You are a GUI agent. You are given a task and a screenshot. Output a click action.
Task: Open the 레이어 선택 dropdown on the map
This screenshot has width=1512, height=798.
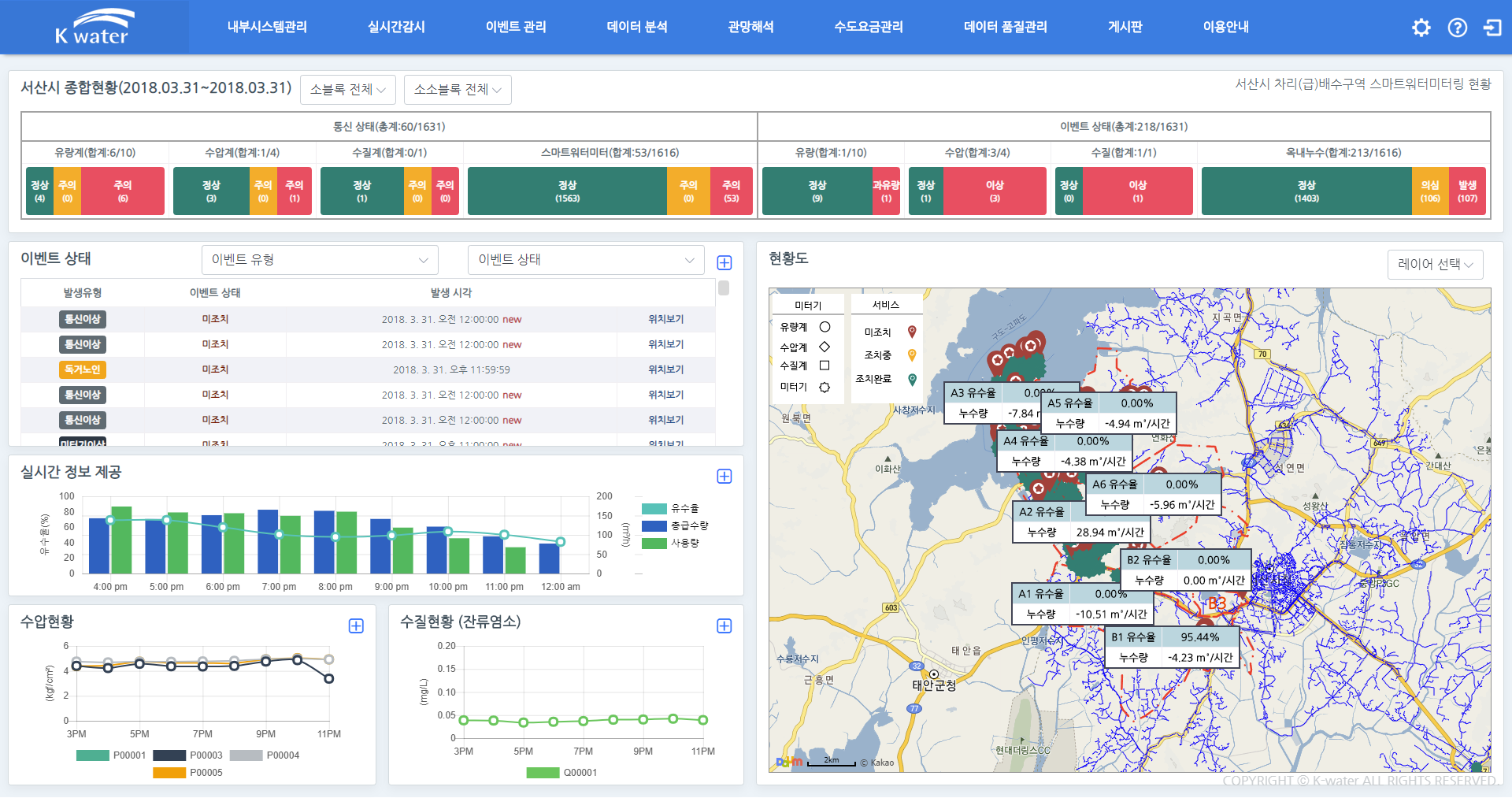point(1435,265)
